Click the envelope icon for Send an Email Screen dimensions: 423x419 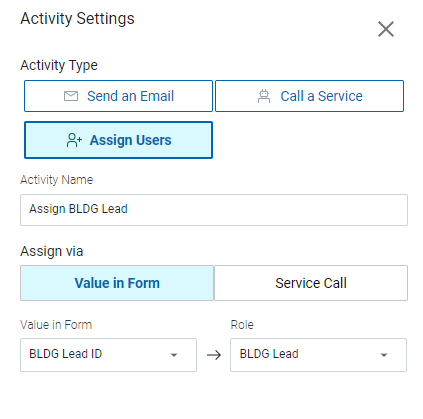(71, 96)
